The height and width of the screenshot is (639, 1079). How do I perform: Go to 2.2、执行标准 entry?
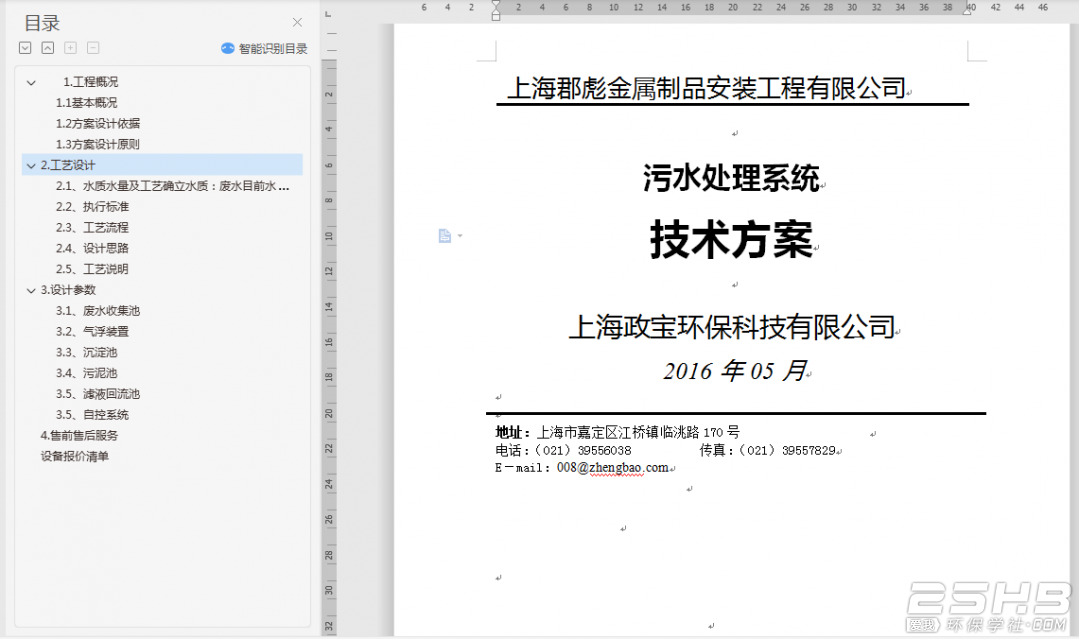point(92,206)
